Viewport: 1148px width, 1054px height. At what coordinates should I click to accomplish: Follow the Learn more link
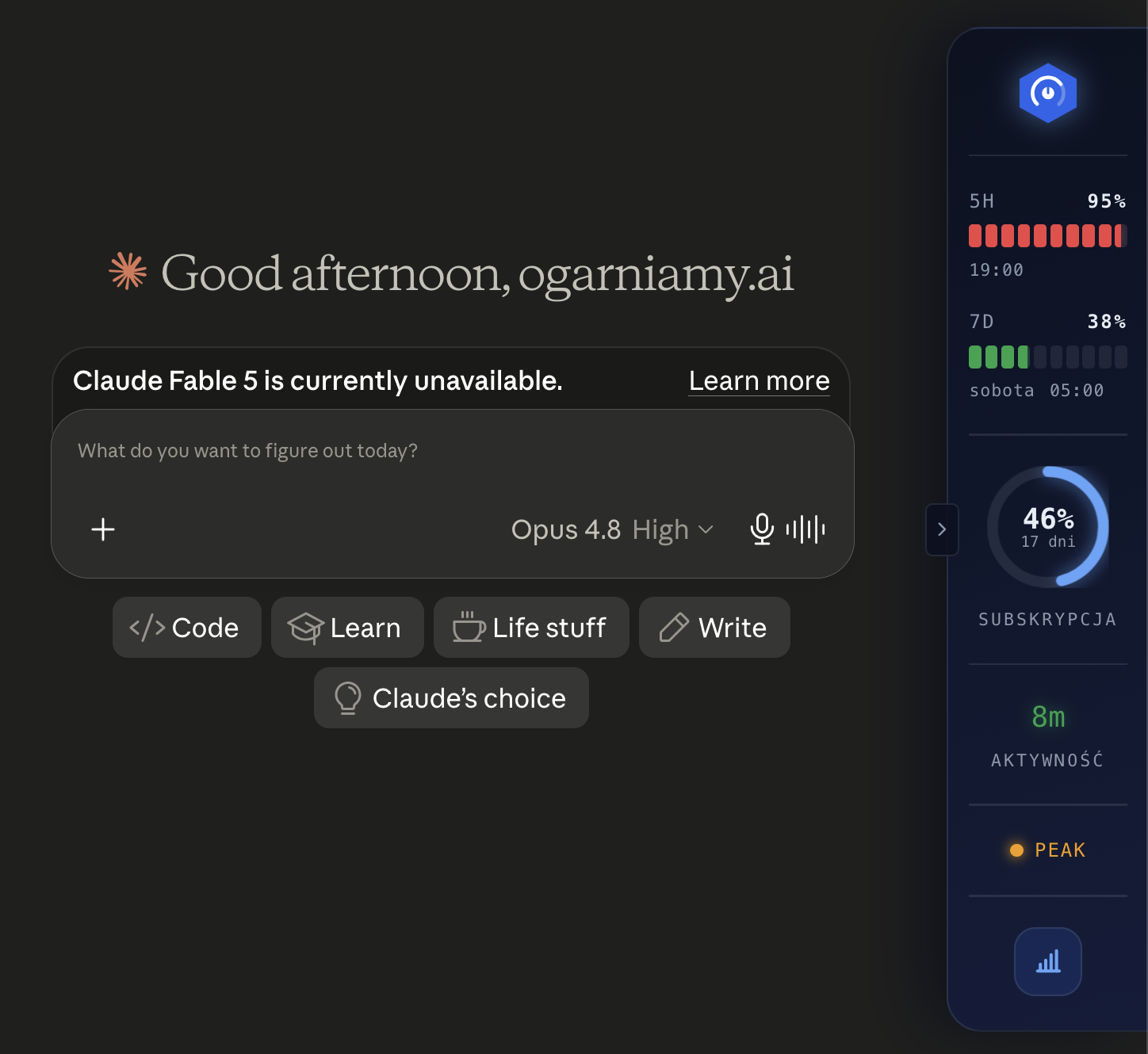tap(760, 381)
